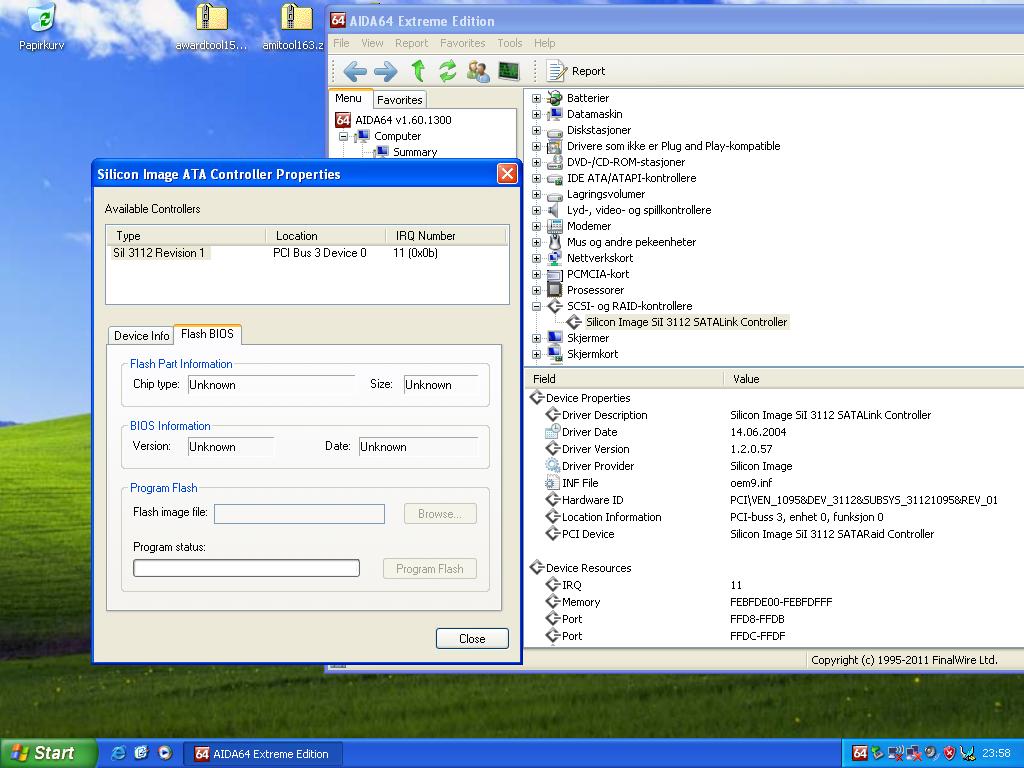Click the Refresh toolbar icon
This screenshot has height=768, width=1024.
[447, 71]
